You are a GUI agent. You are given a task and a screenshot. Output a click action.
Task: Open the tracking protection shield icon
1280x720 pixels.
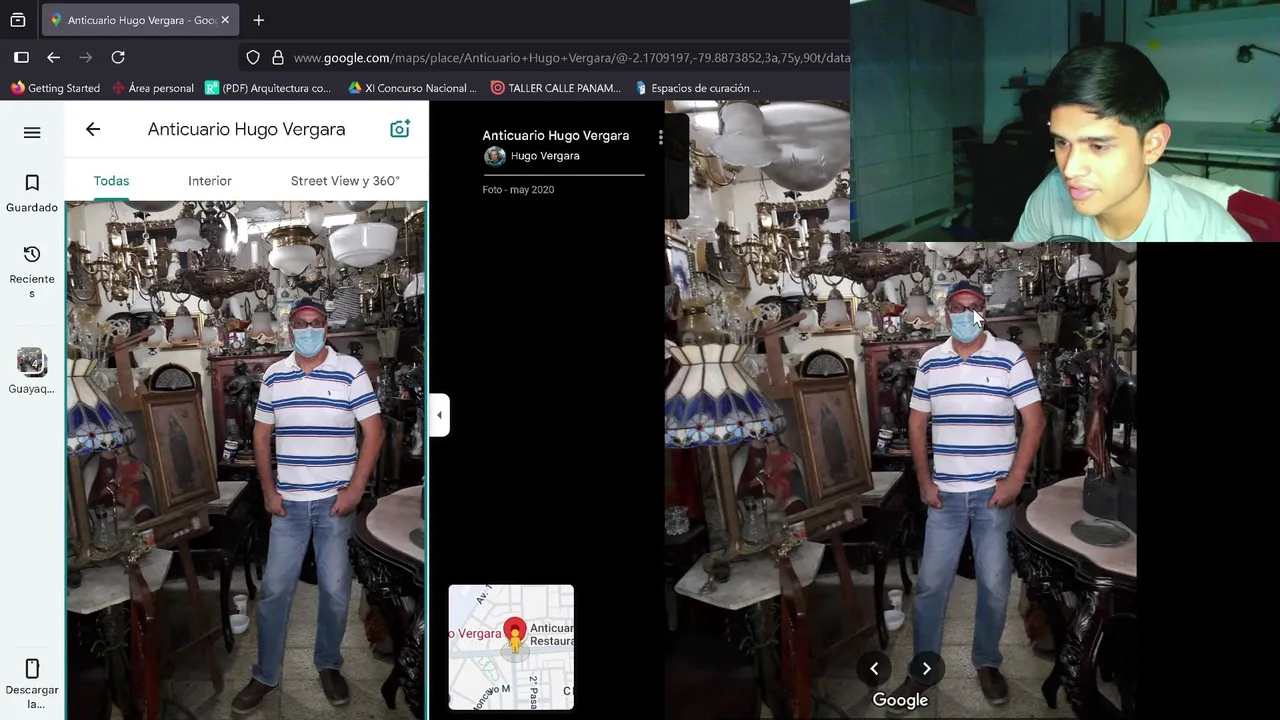tap(253, 58)
